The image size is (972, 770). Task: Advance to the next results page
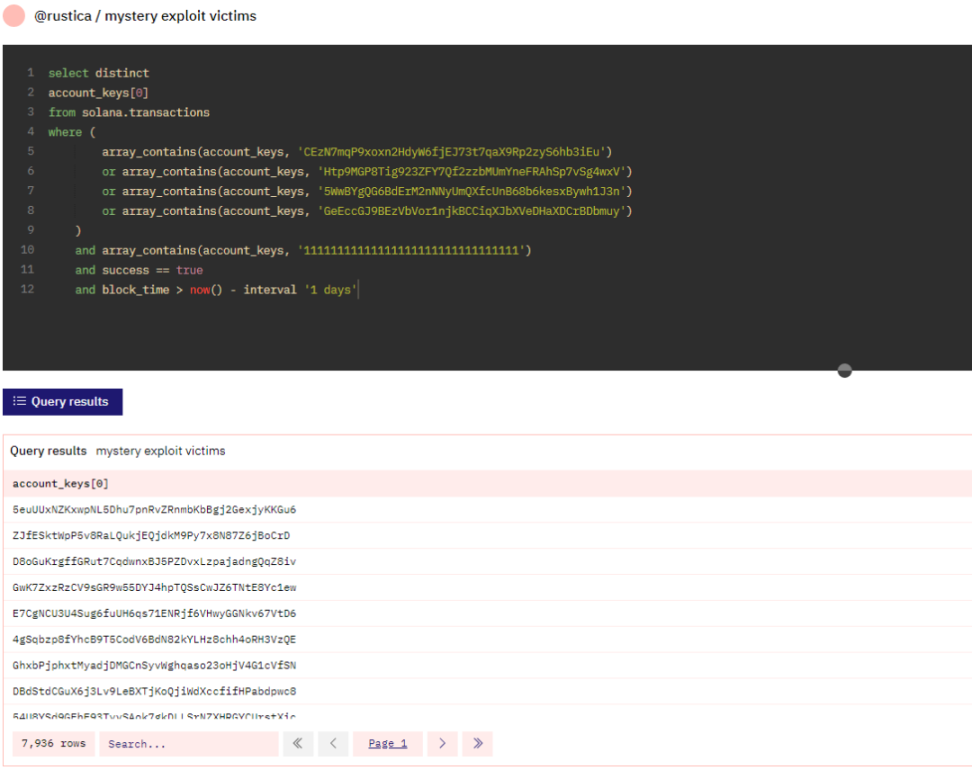[442, 744]
